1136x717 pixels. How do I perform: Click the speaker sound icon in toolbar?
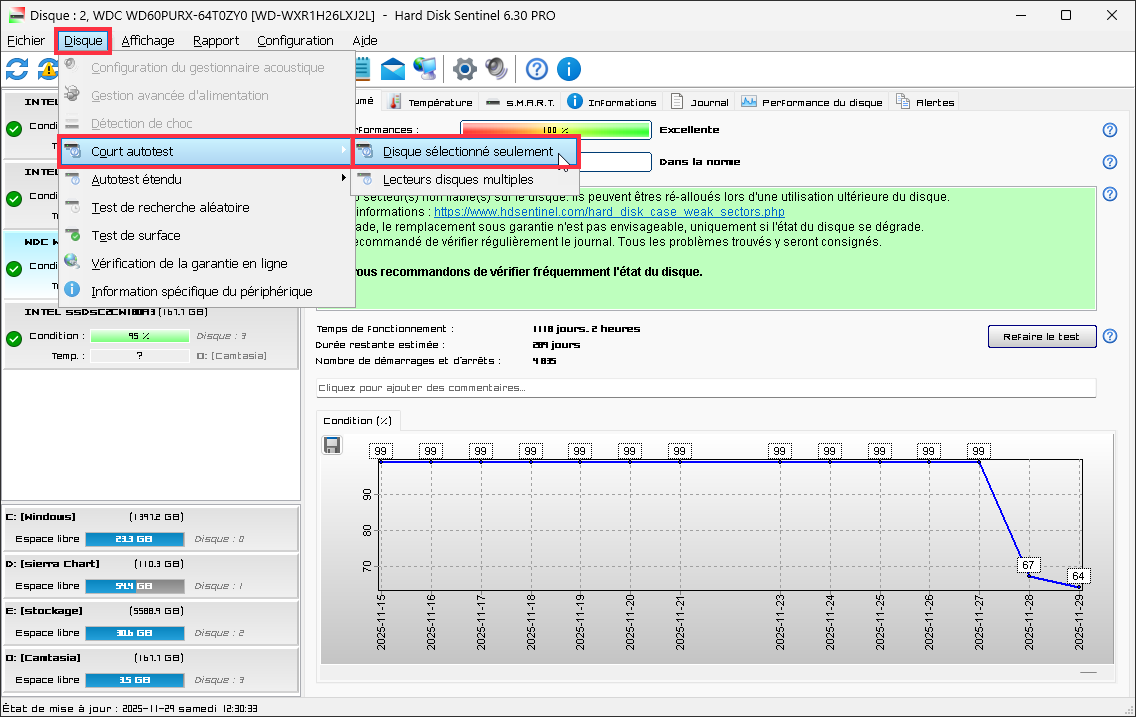pos(496,69)
